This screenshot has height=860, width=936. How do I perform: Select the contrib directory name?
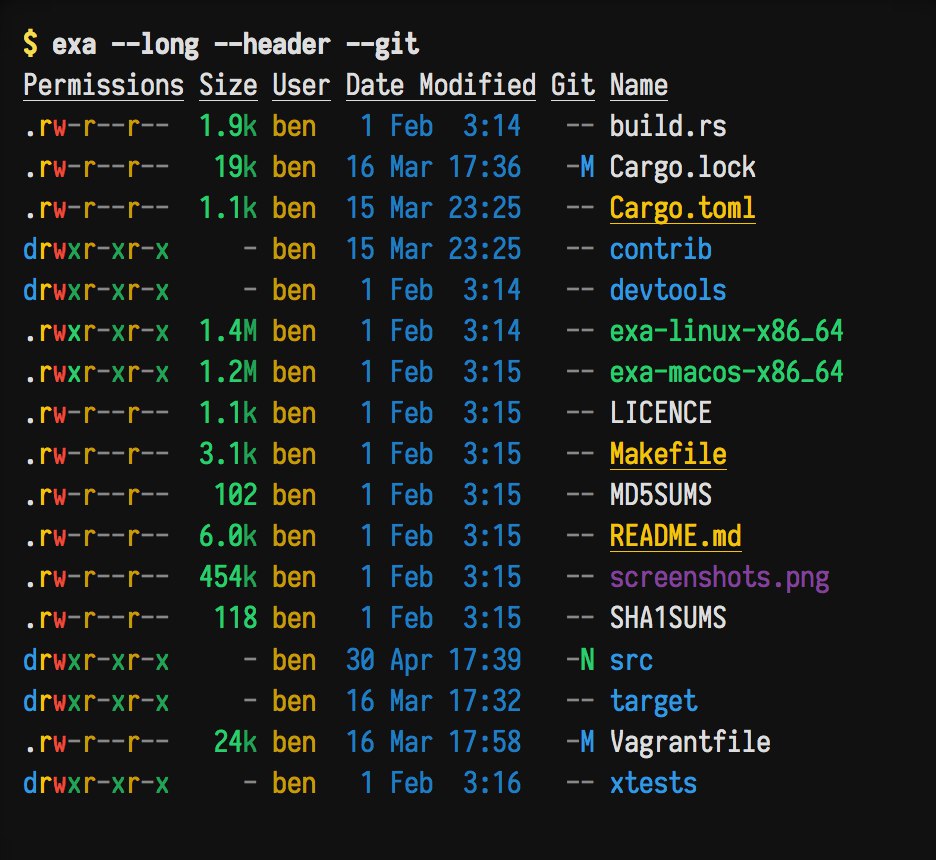(660, 249)
